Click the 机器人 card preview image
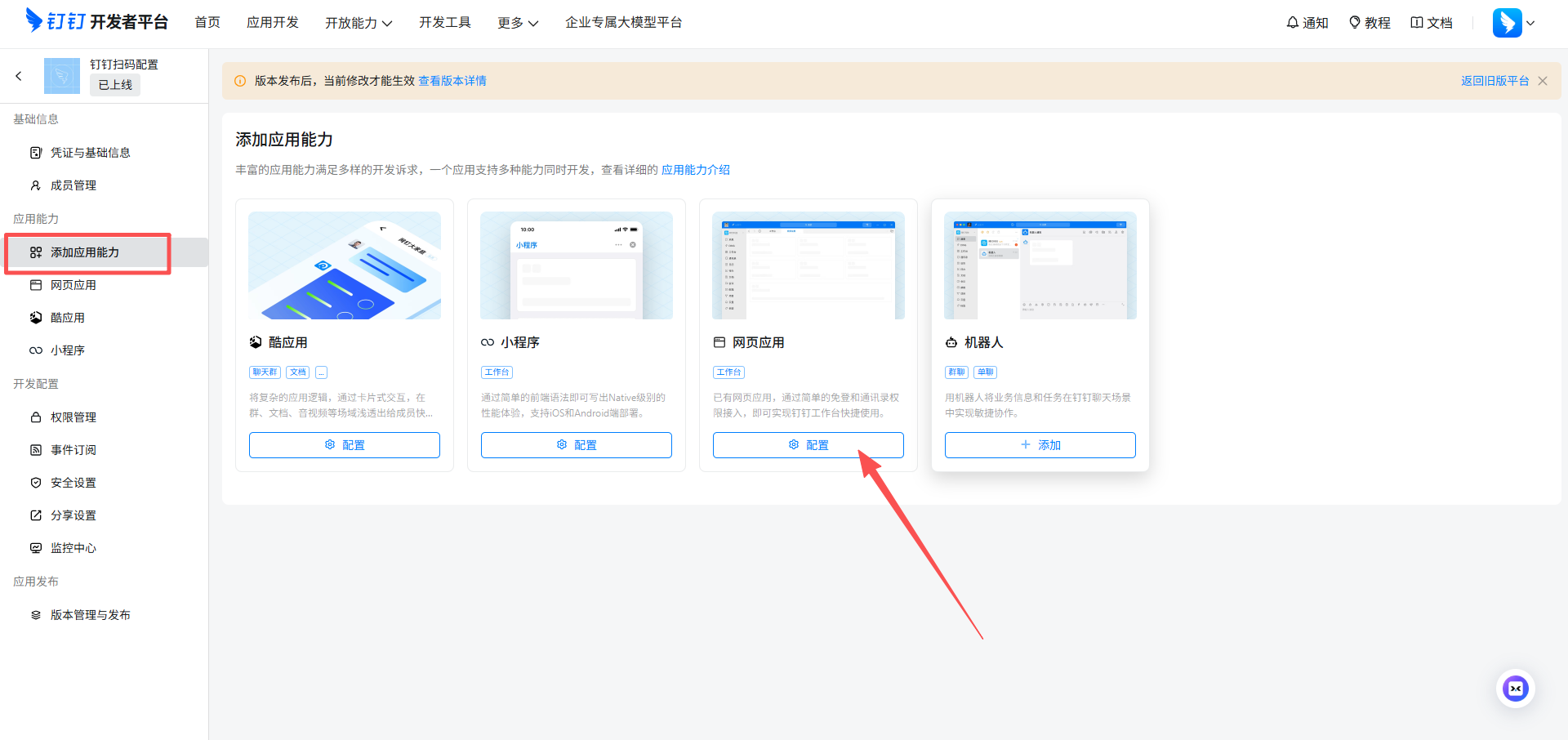This screenshot has height=740, width=1568. [x=1040, y=265]
